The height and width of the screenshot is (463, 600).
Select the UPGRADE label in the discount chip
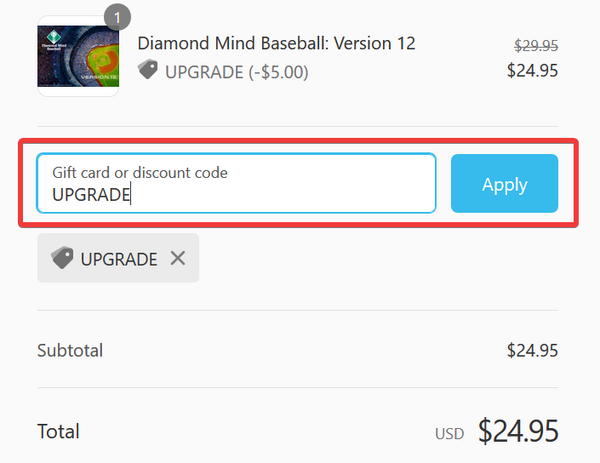(x=119, y=259)
